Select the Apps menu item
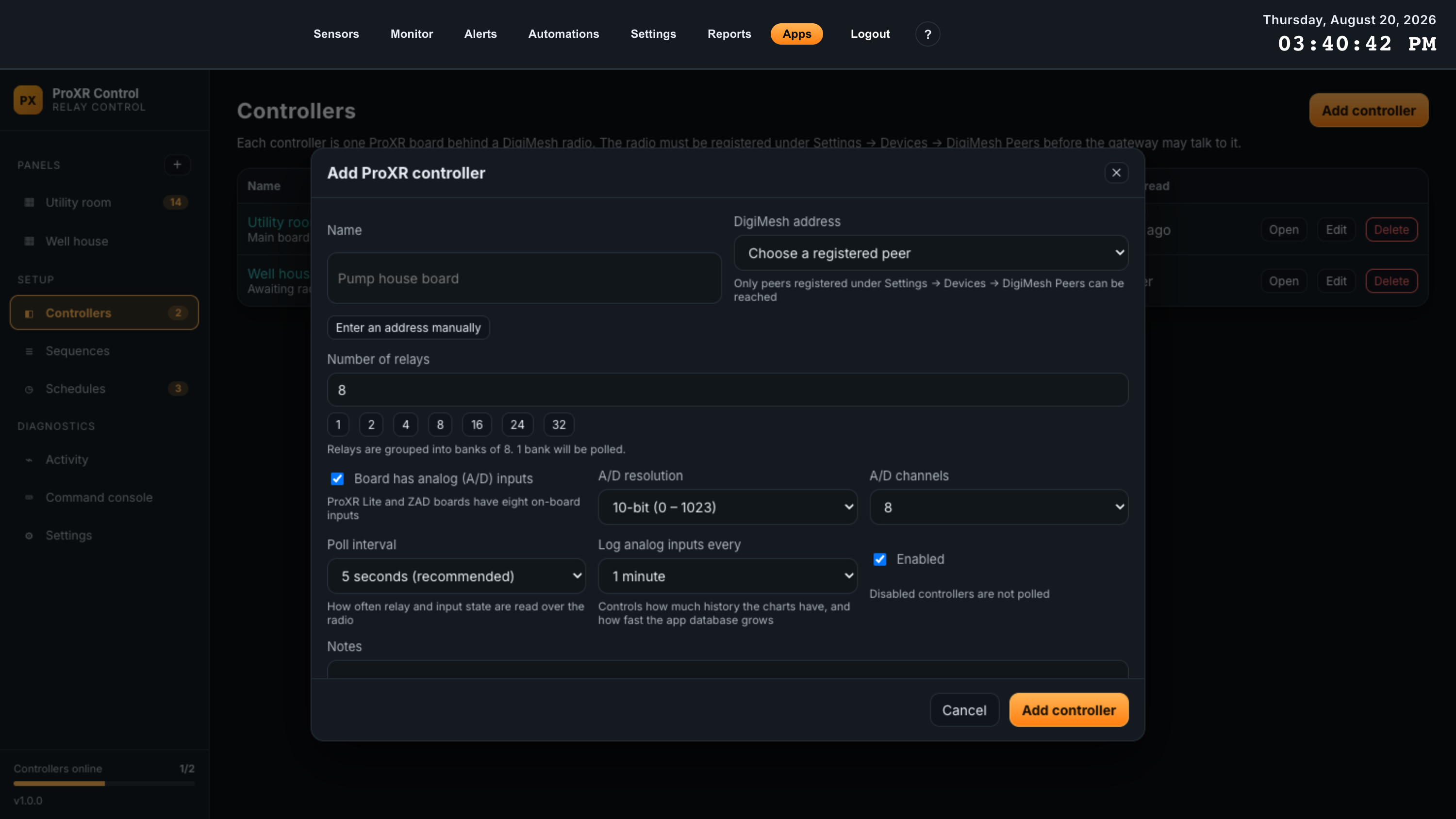The height and width of the screenshot is (819, 1456). coord(796,34)
